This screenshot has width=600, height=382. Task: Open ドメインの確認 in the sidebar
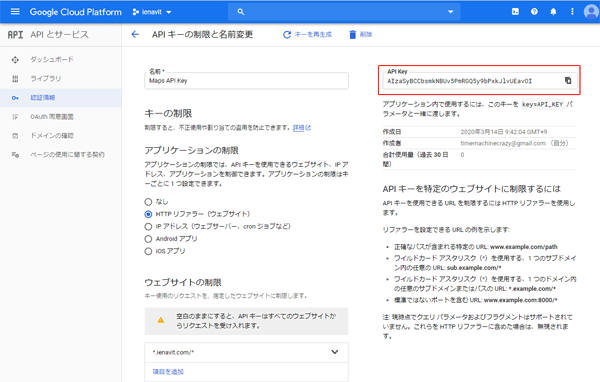pyautogui.click(x=61, y=135)
